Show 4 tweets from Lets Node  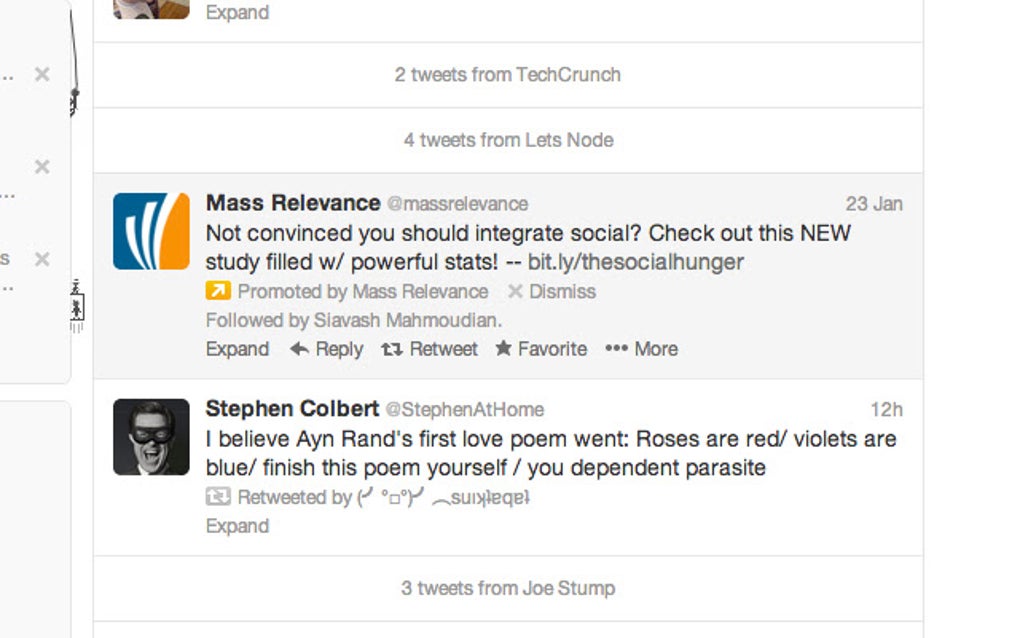[x=507, y=140]
